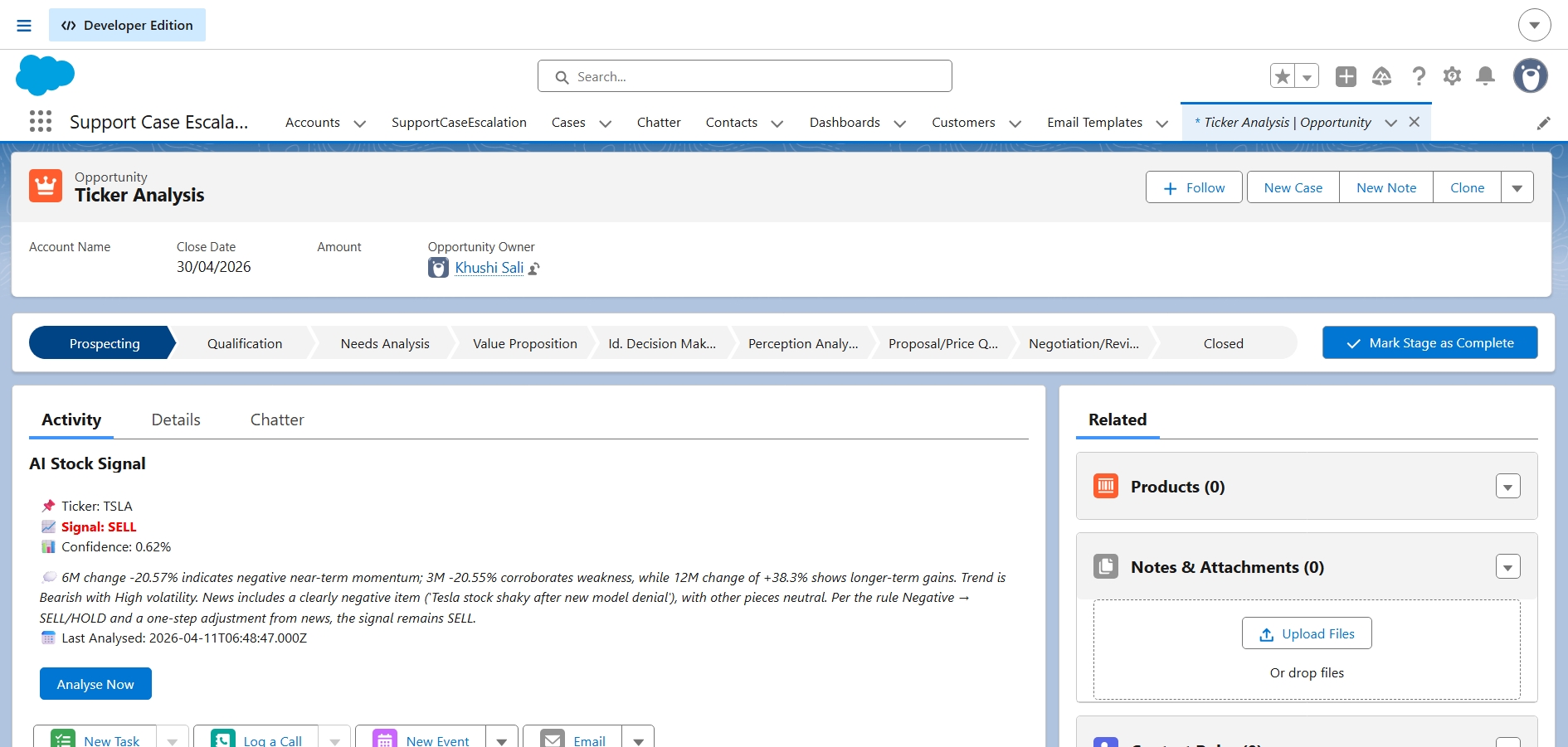This screenshot has height=747, width=1568.
Task: Click the Clone button
Action: [x=1467, y=187]
